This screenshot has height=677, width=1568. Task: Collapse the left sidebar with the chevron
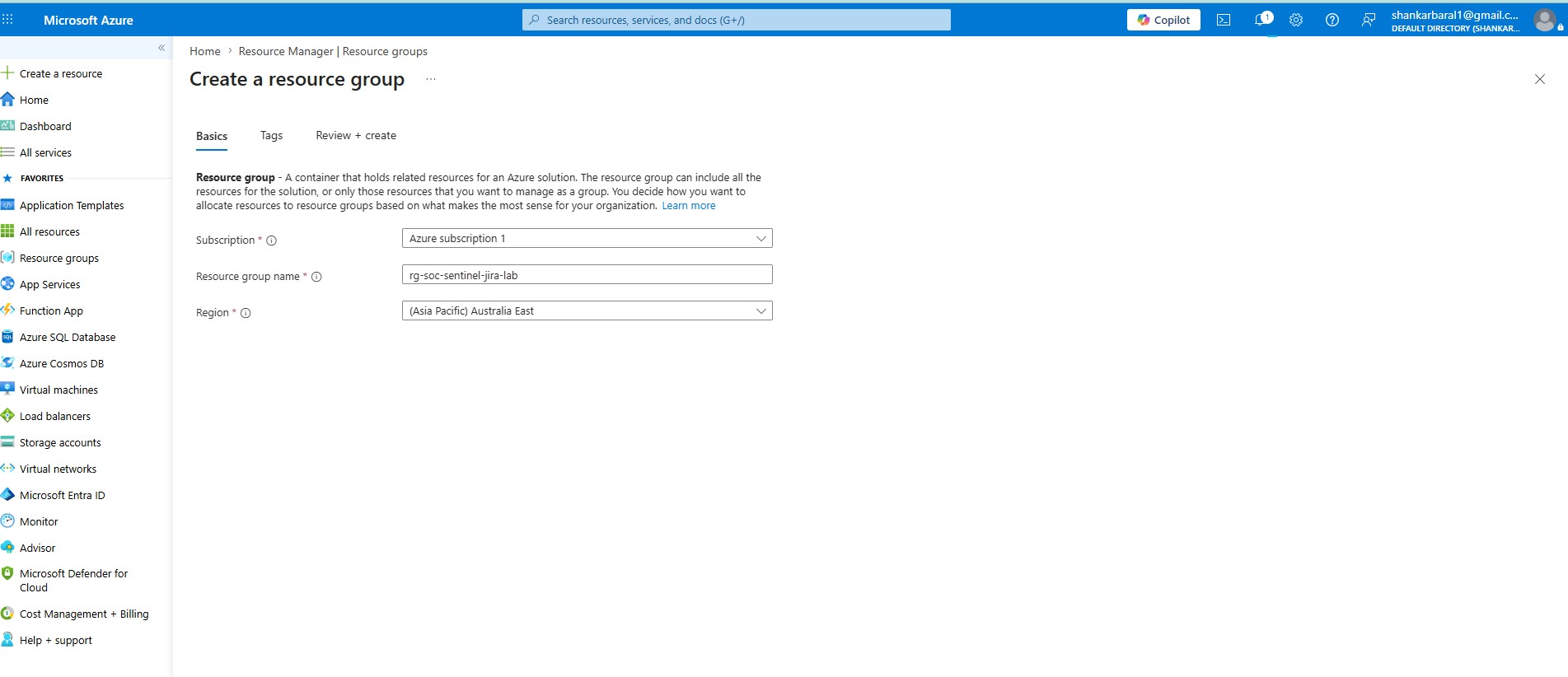pyautogui.click(x=161, y=48)
